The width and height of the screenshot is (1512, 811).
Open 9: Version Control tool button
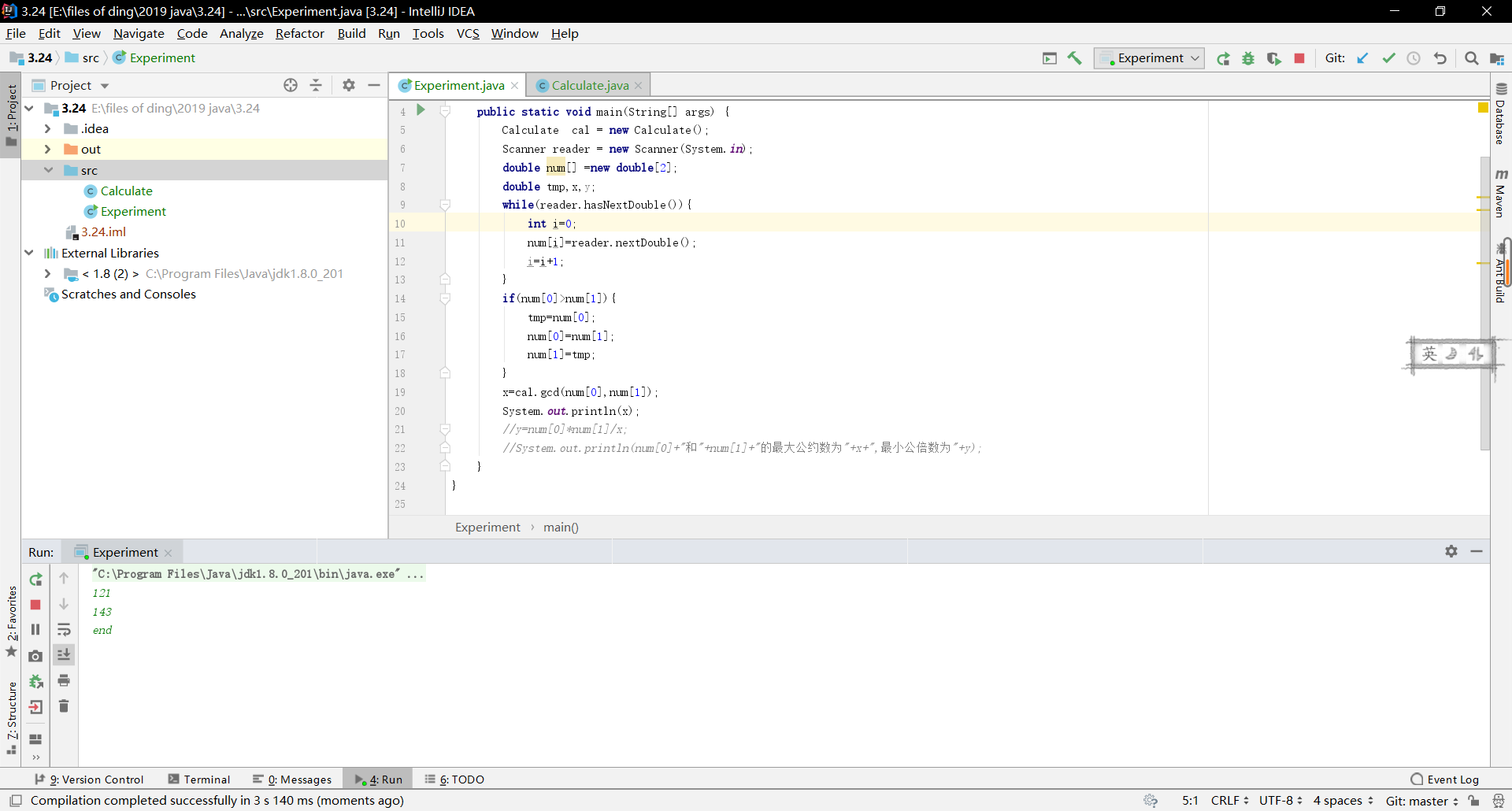tap(89, 779)
